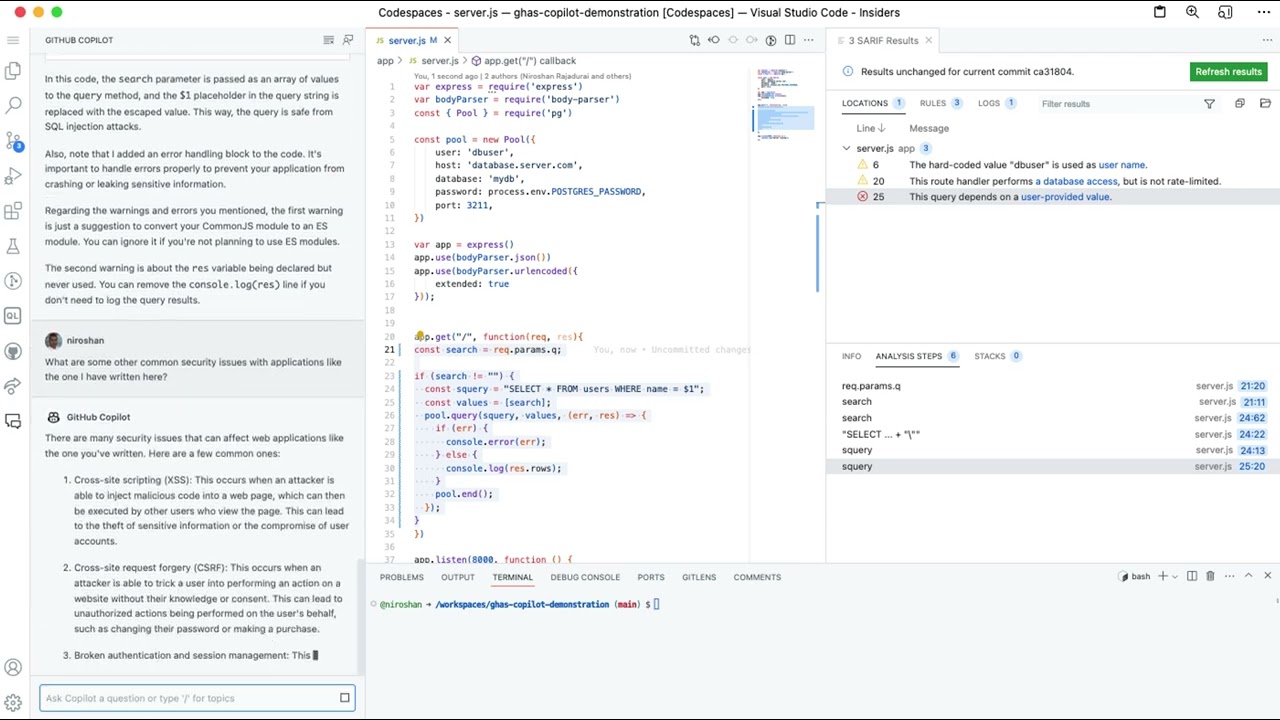1280x720 pixels.
Task: Toggle Line column sort order
Action: (866, 128)
